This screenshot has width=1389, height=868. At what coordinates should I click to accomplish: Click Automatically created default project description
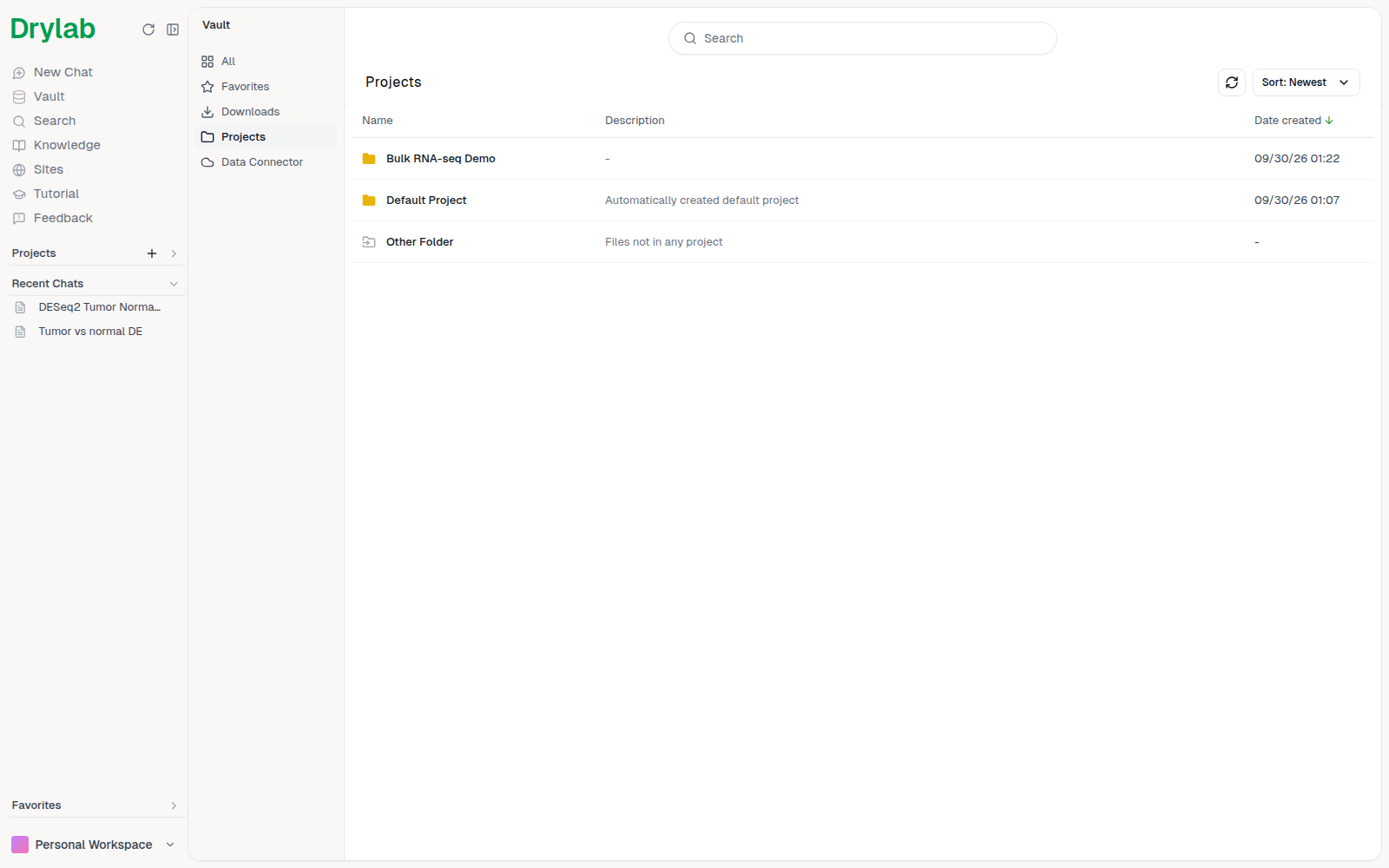701,201
